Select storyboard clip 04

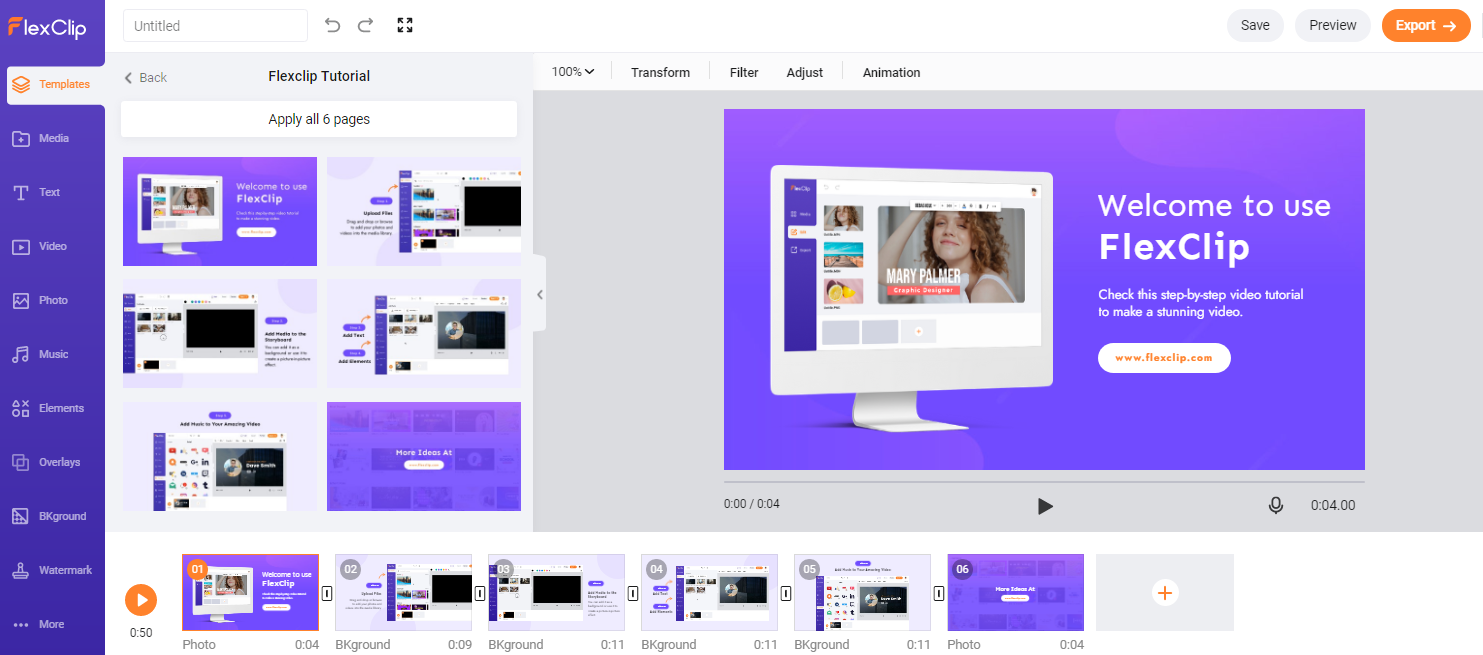(x=709, y=592)
